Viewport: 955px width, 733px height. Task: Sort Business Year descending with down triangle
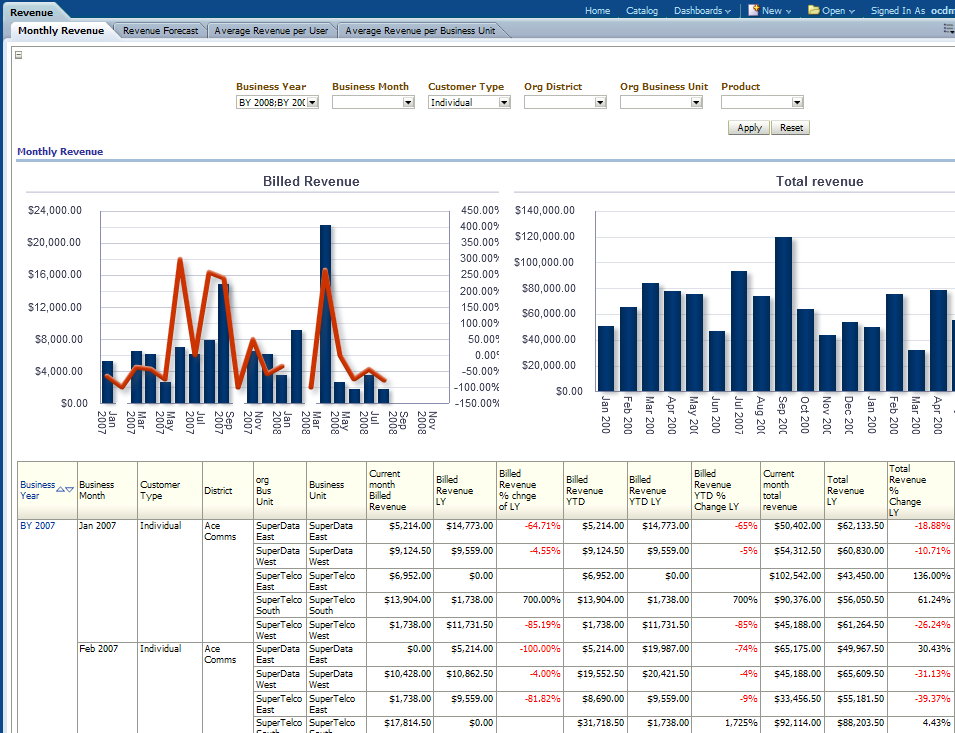tap(69, 489)
